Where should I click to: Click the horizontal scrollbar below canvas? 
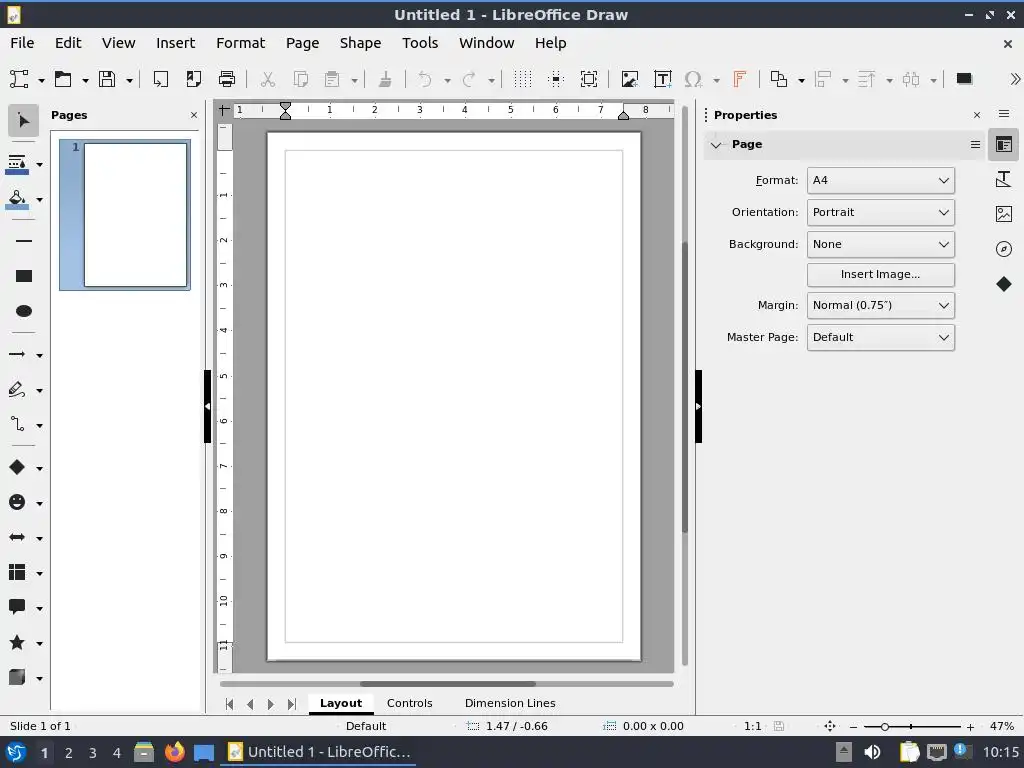coord(447,684)
